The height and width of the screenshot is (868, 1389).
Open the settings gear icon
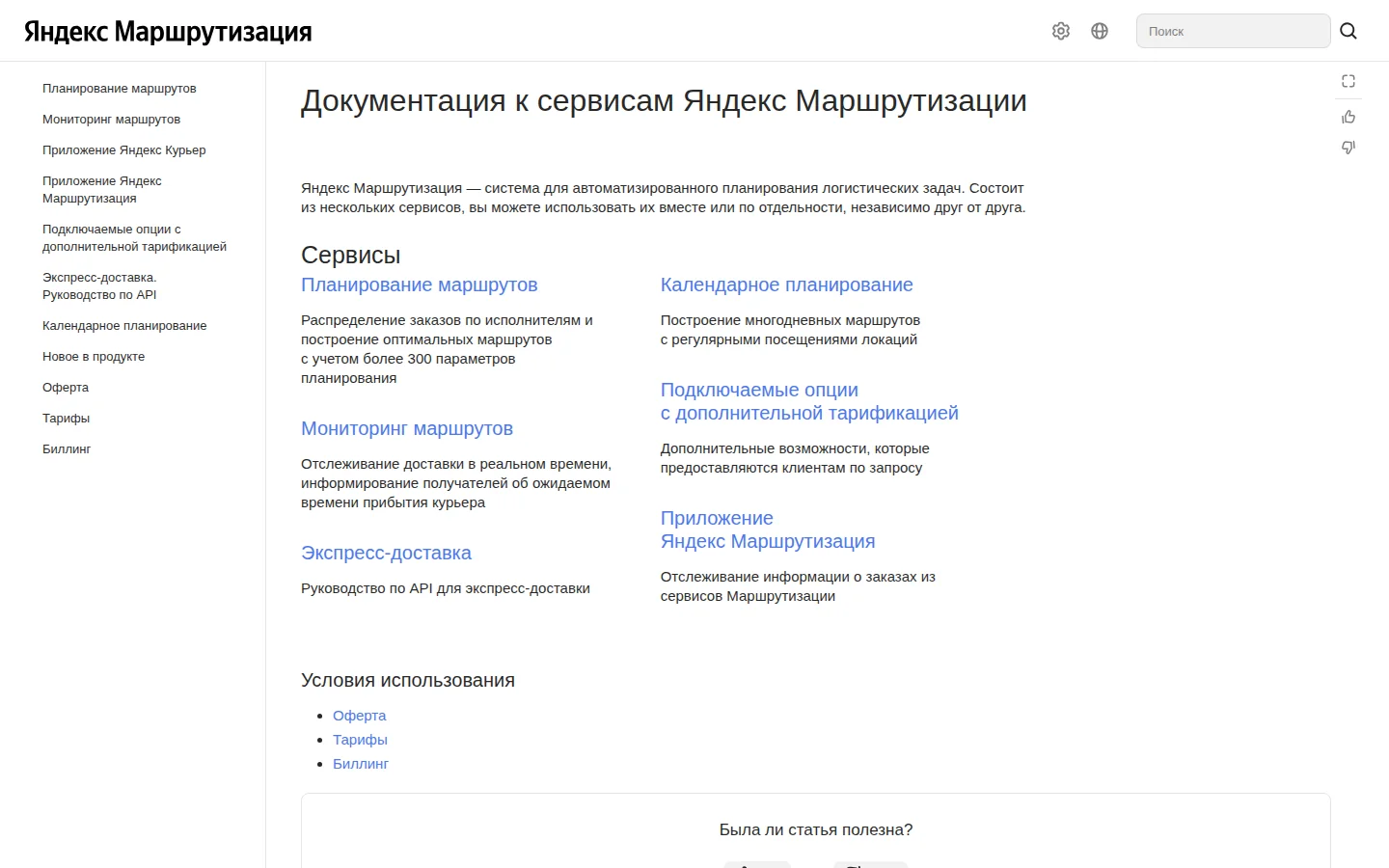click(1061, 31)
